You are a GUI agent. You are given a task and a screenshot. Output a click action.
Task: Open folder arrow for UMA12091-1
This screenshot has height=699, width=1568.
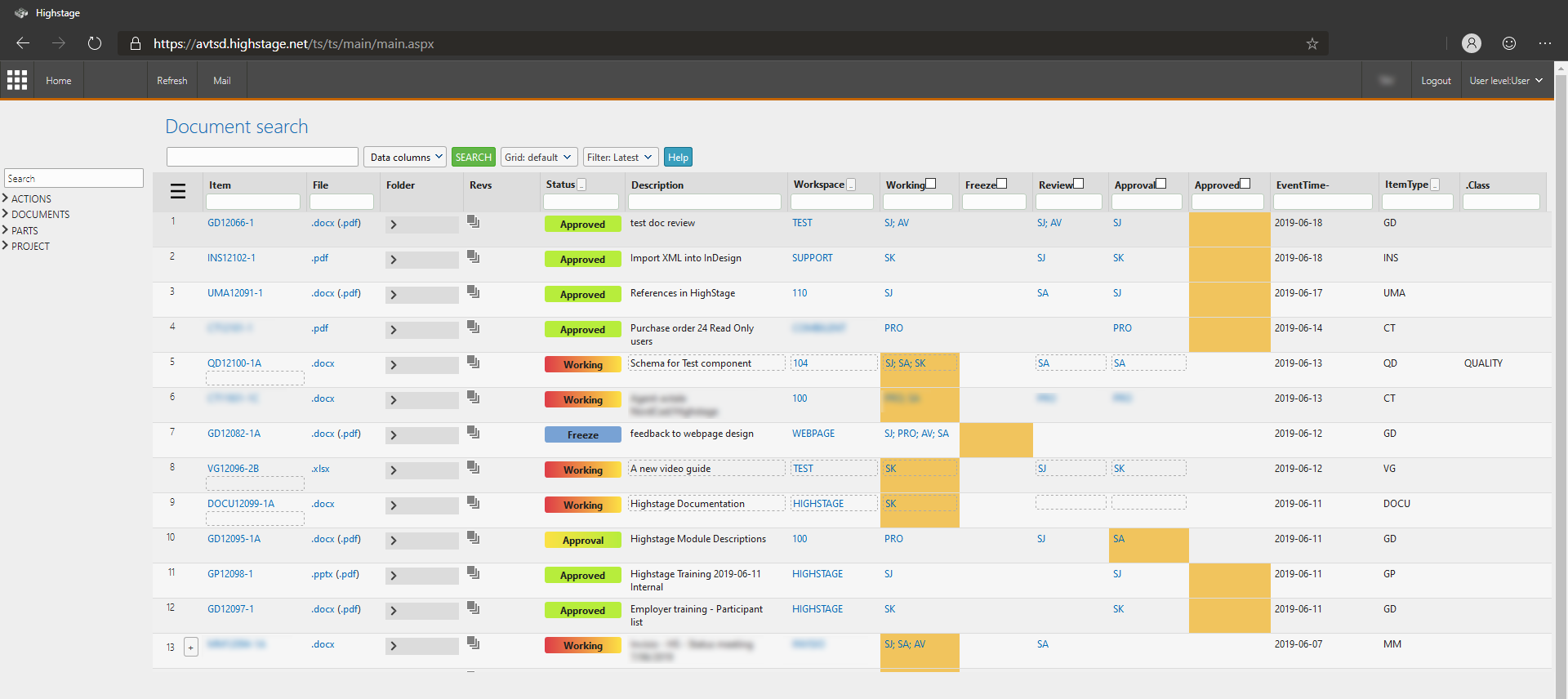394,295
